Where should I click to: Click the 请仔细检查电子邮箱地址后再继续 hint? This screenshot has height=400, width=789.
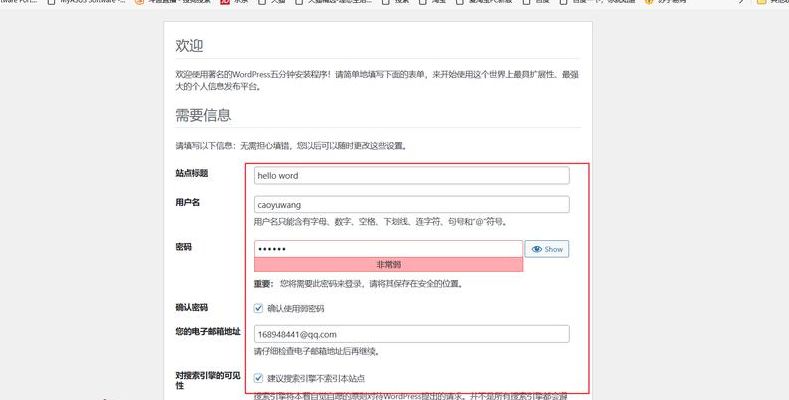coord(317,351)
